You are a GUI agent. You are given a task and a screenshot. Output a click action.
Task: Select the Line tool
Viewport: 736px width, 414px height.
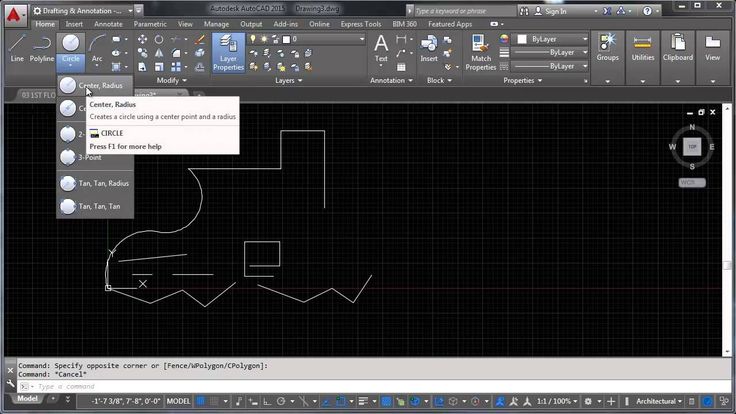17,48
